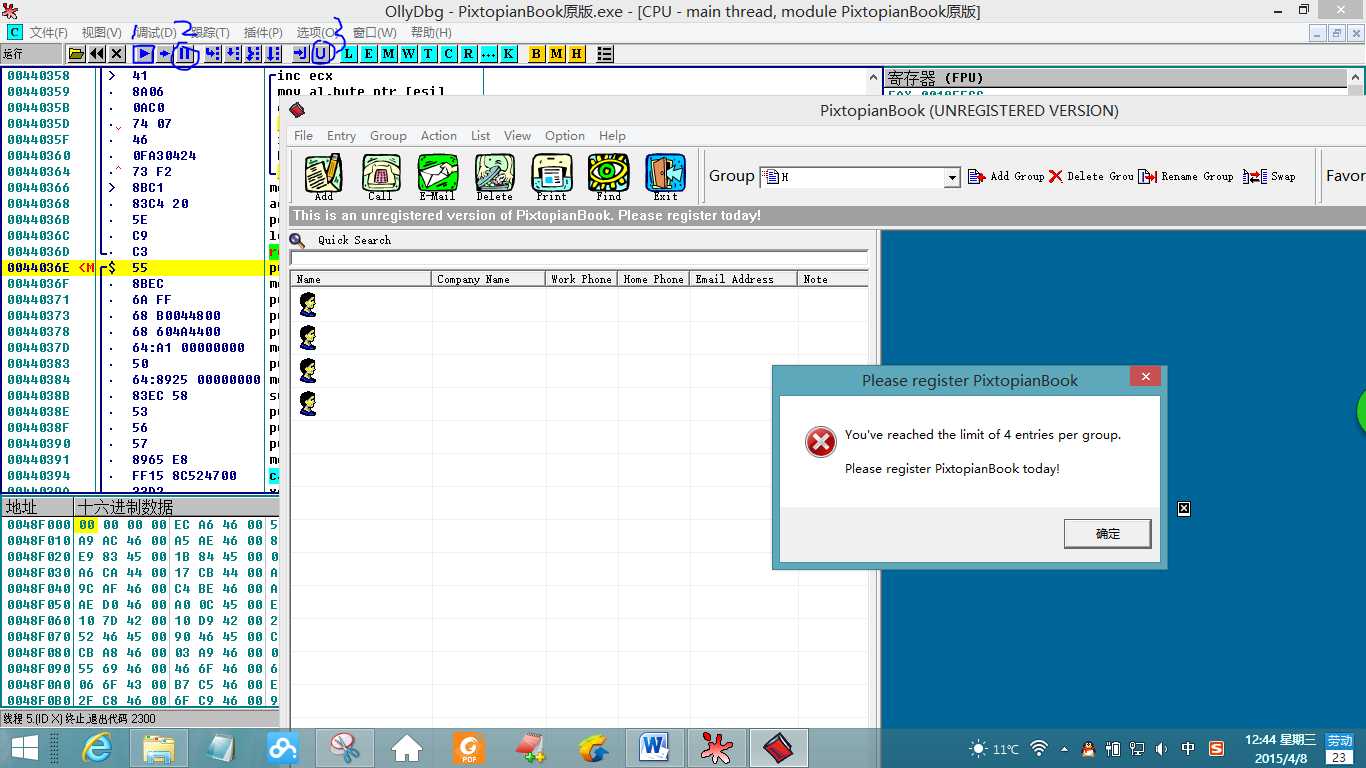
Task: Click the Trace into toolbar icon
Action: pos(253,54)
